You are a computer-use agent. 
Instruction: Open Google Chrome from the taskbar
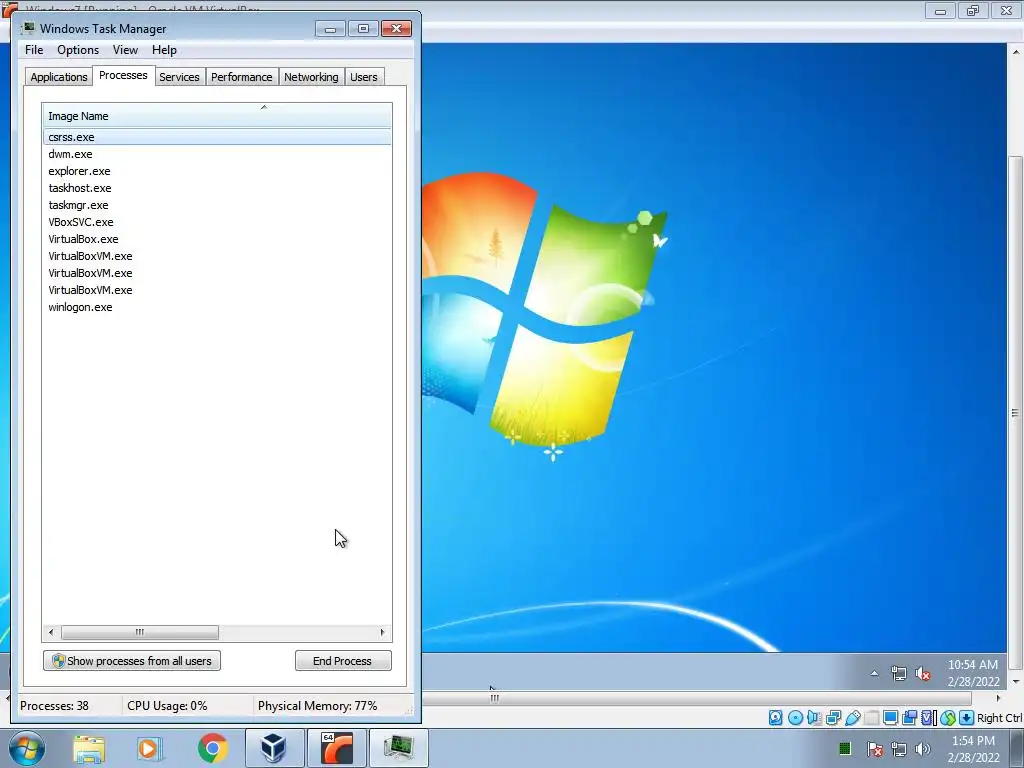click(x=212, y=748)
